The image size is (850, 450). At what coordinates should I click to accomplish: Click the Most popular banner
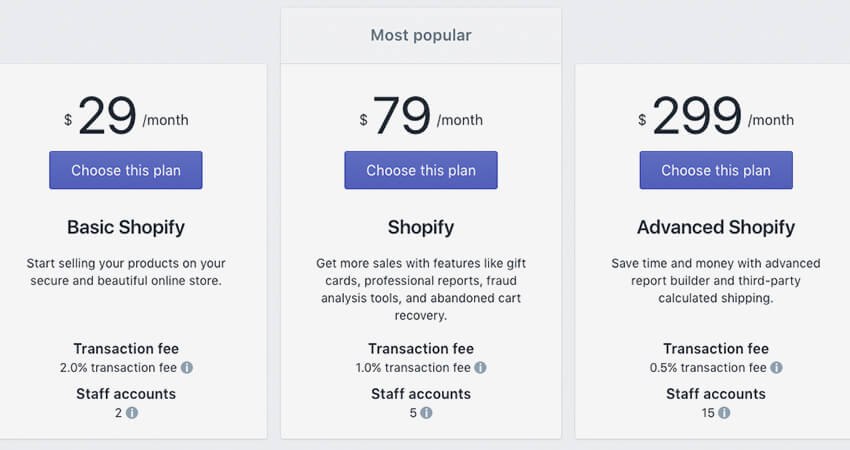point(421,36)
